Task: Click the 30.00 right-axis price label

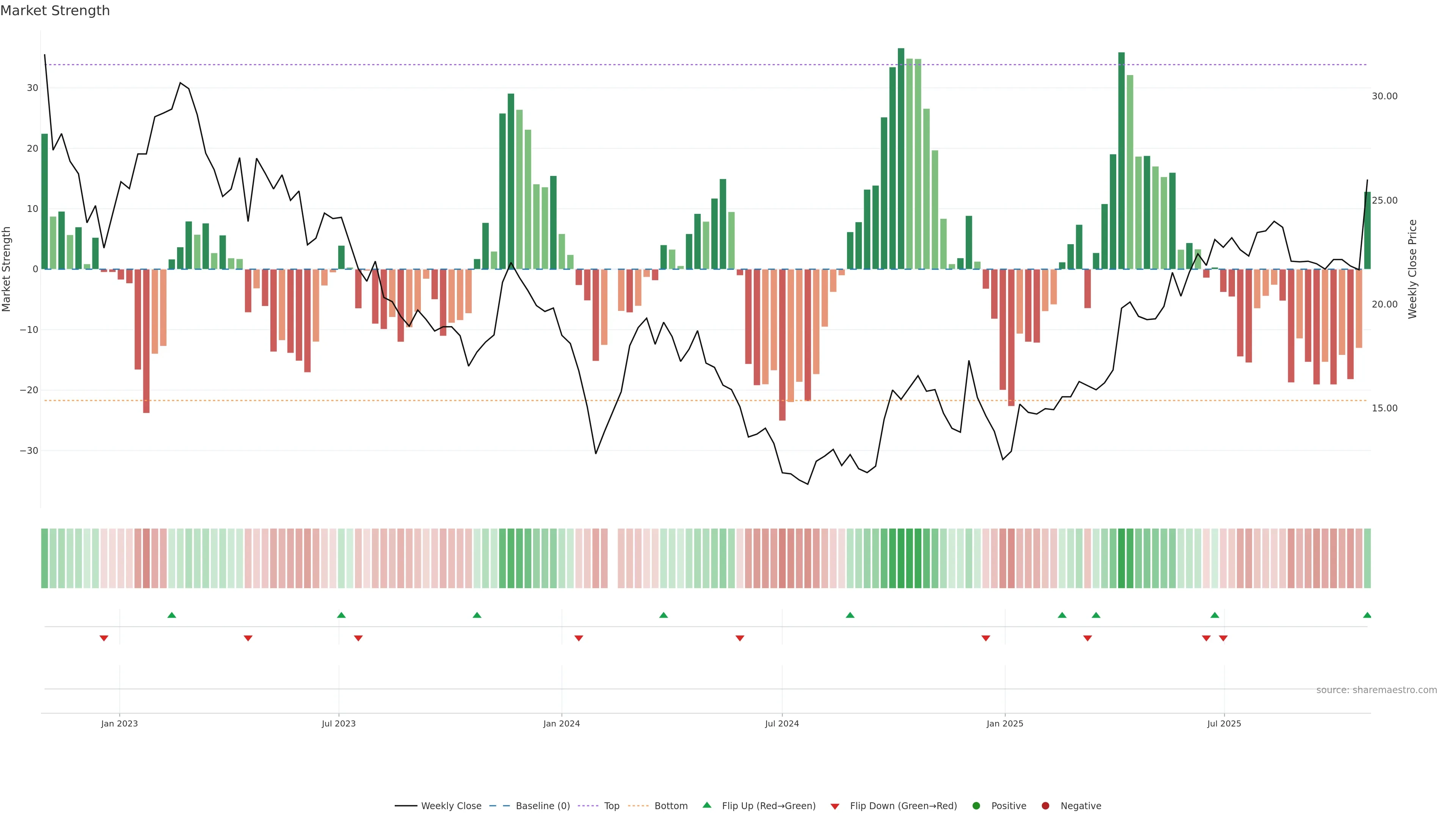Action: [x=1384, y=96]
